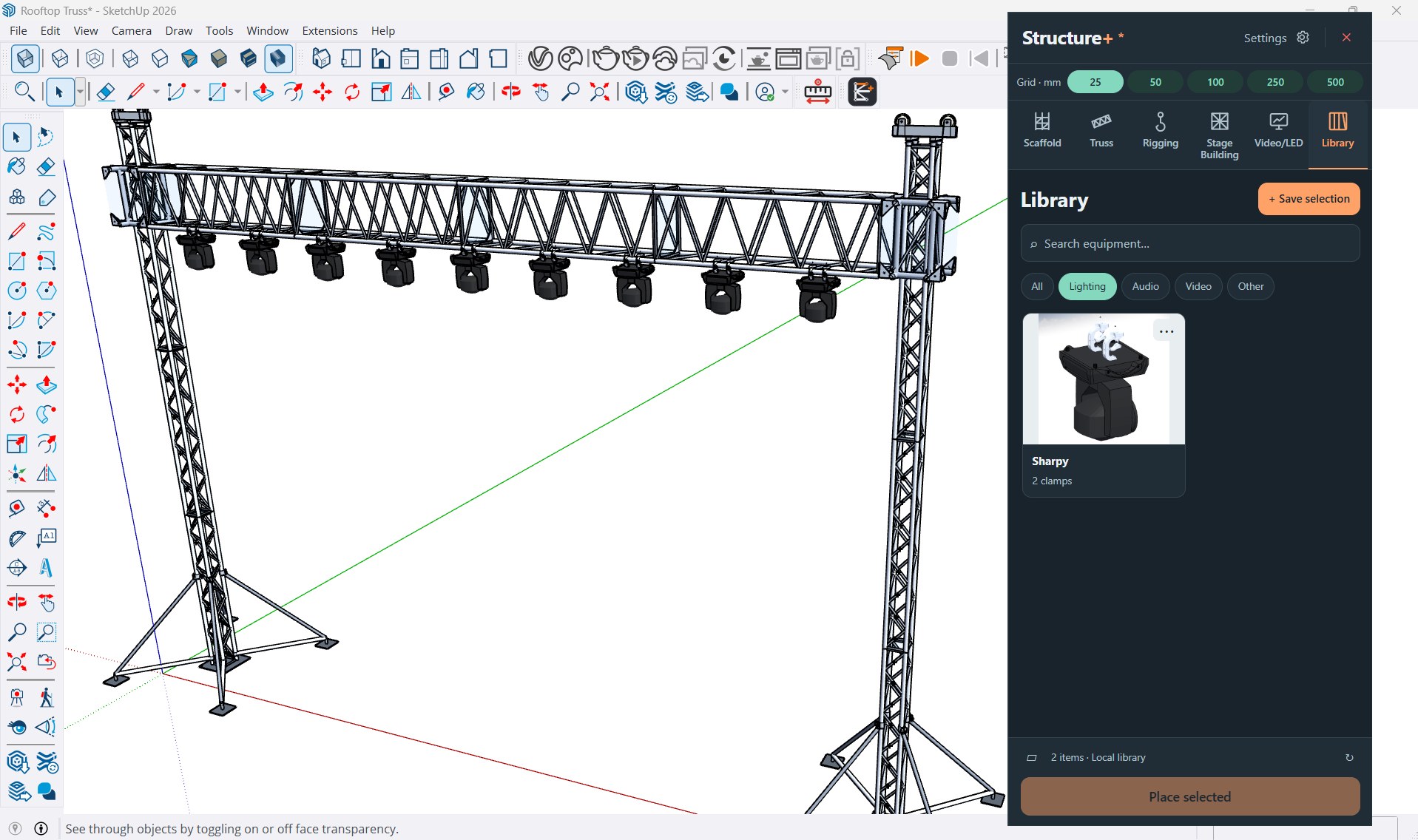The image size is (1418, 840).
Task: Click the Place selected button
Action: tap(1189, 796)
